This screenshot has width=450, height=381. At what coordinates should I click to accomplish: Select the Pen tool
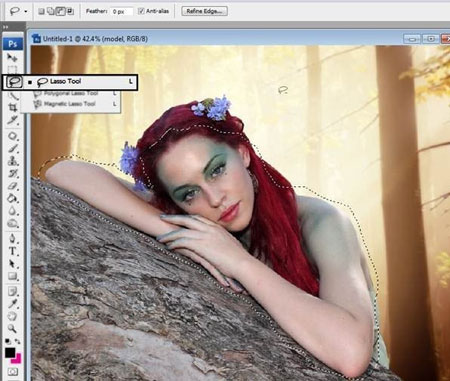tap(12, 239)
